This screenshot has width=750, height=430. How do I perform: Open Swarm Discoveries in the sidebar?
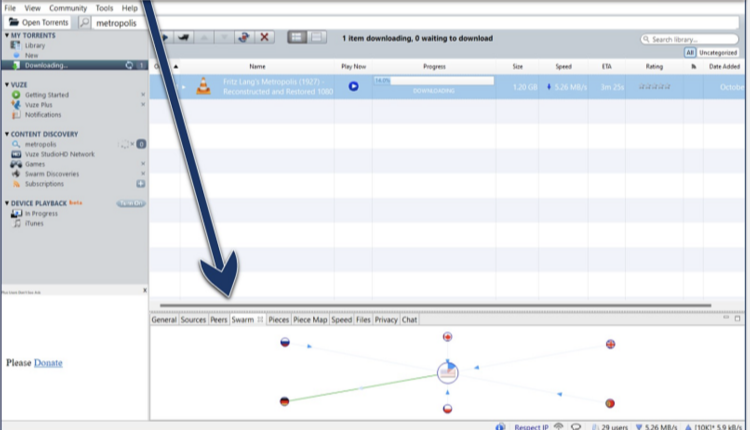coord(52,174)
